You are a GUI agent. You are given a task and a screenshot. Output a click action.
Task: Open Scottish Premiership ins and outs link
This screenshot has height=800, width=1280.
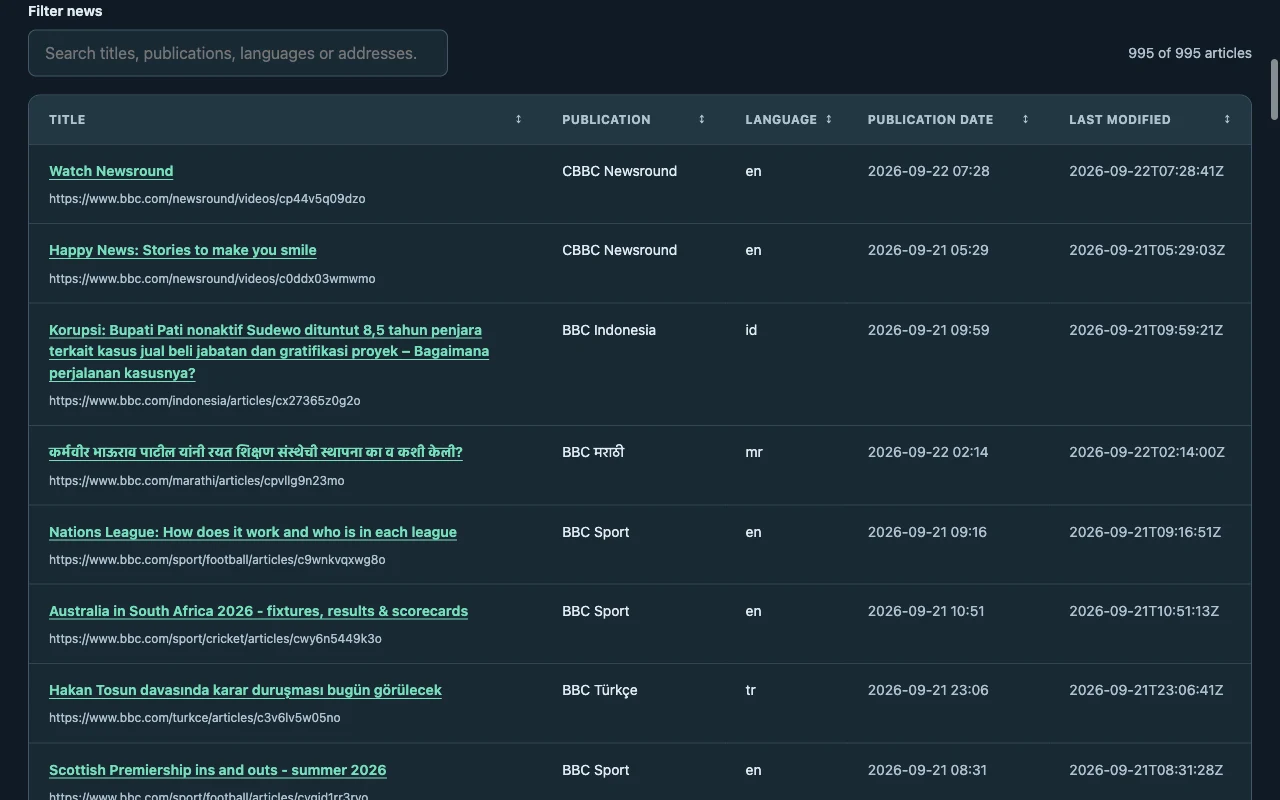[x=217, y=770]
